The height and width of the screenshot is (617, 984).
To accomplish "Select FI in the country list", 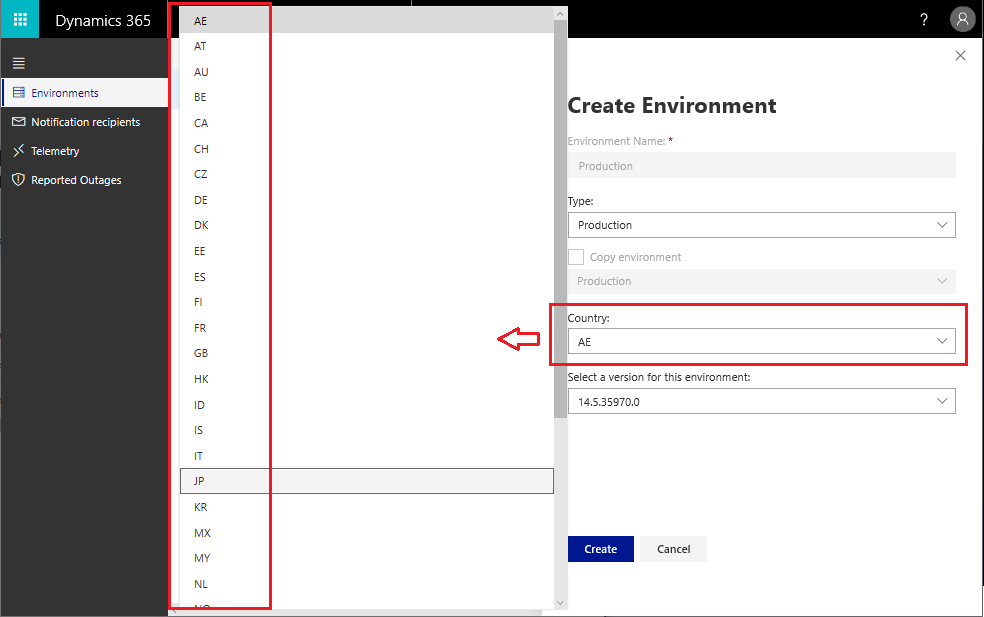I will tap(366, 302).
